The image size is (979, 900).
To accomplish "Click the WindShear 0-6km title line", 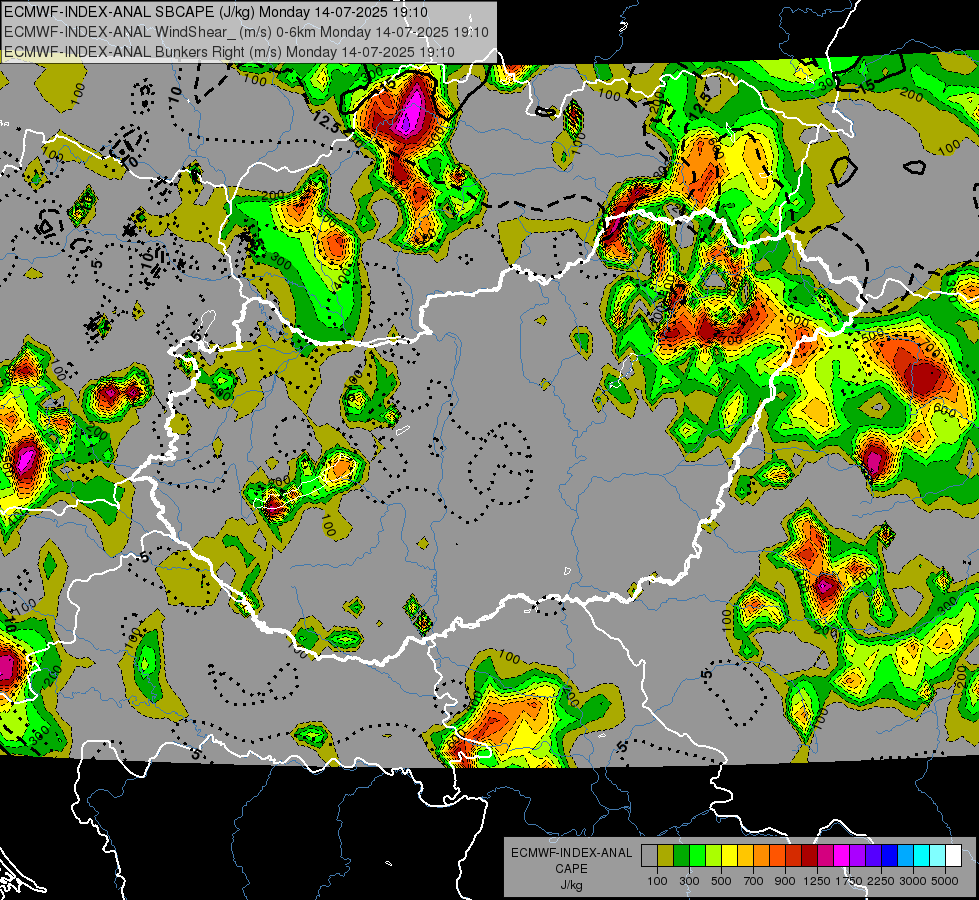I will click(x=247, y=32).
